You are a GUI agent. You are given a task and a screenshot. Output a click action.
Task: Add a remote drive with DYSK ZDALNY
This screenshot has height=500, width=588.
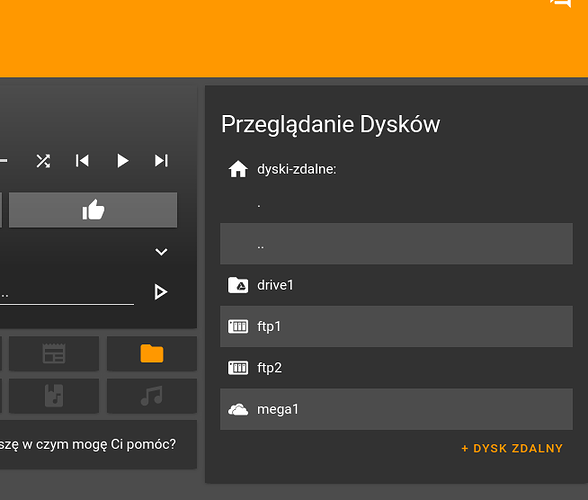(512, 448)
